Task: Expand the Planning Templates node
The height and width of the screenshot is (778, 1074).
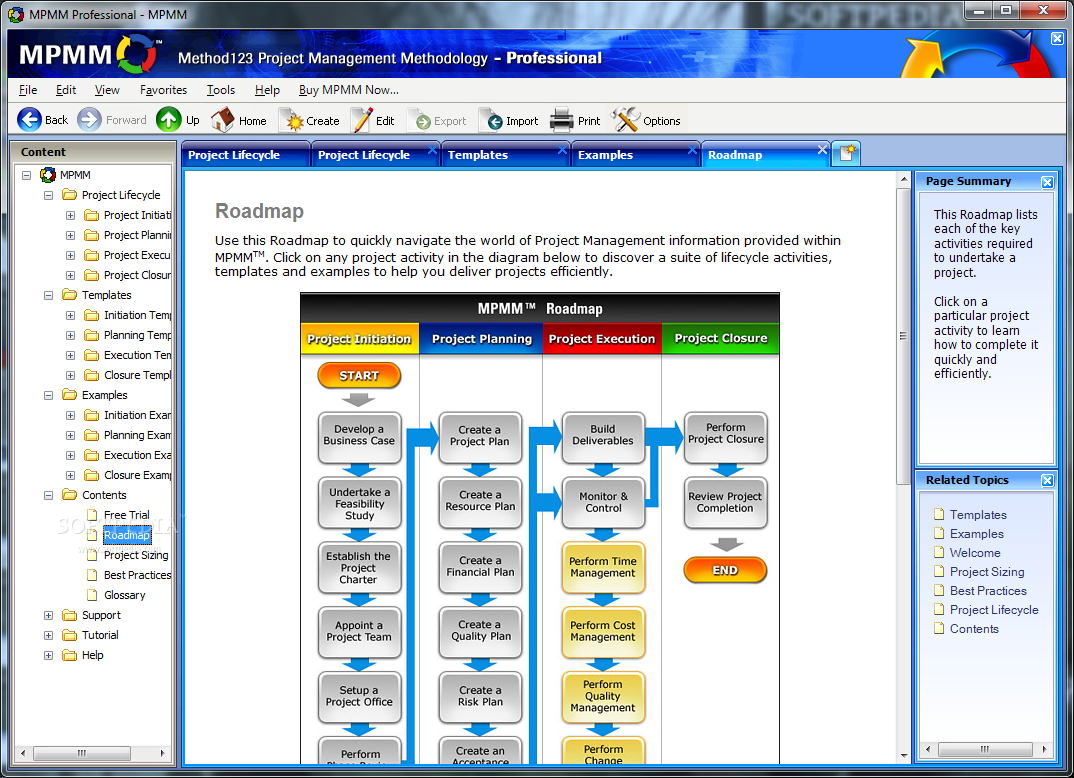Action: [70, 335]
